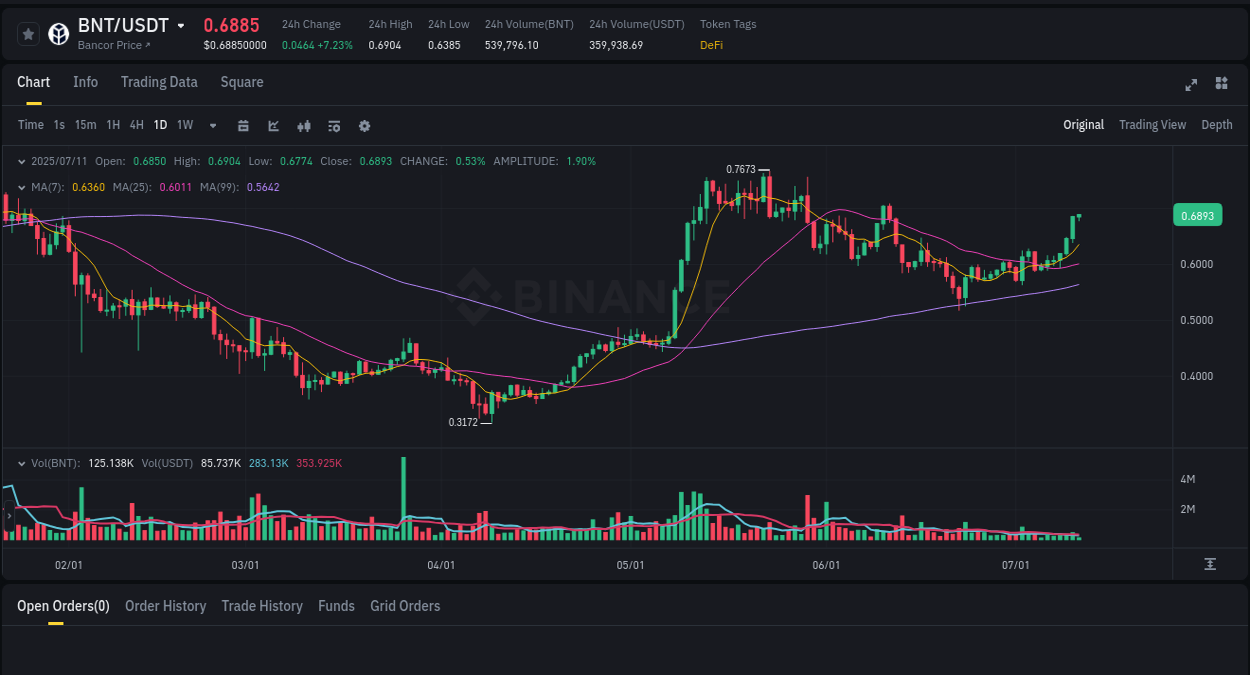
Task: Switch to the Trading Data tab
Action: (159, 82)
